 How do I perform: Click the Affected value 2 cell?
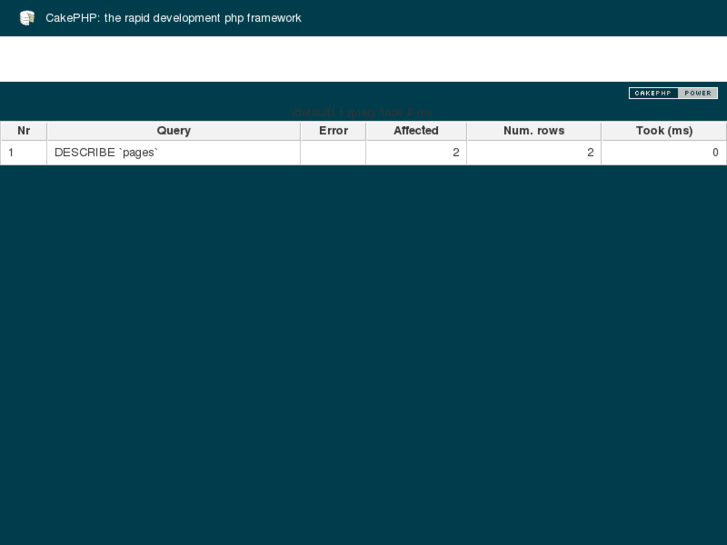(416, 153)
